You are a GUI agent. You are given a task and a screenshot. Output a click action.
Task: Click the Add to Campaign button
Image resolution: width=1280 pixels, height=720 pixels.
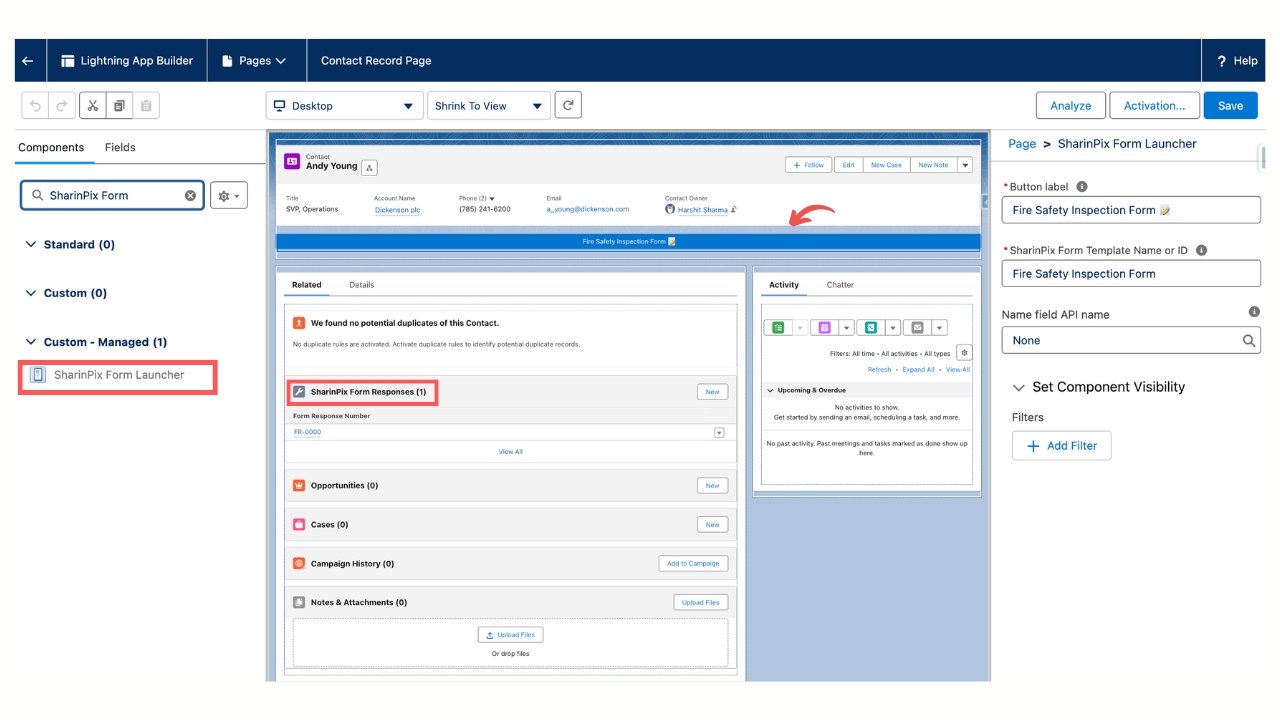[694, 563]
